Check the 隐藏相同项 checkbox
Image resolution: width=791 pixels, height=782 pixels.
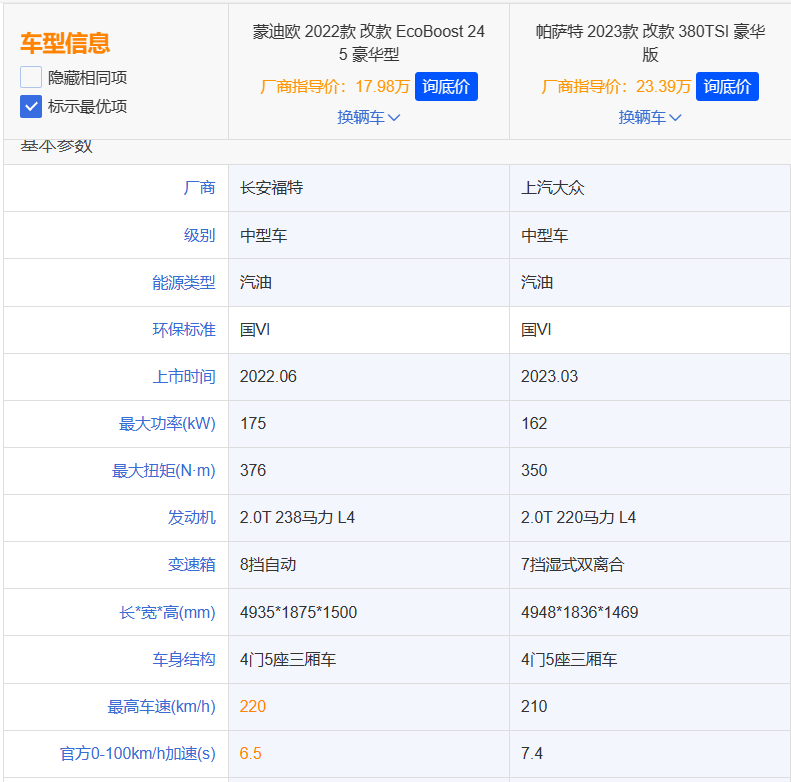click(31, 77)
